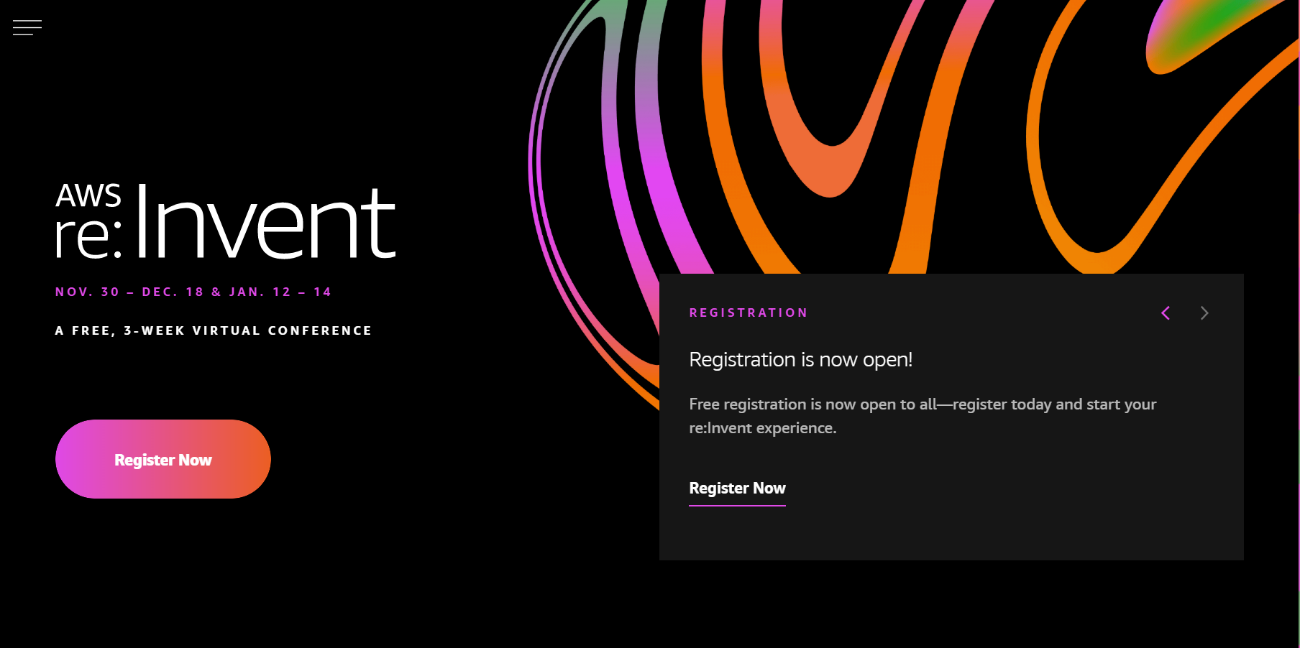1300x648 pixels.
Task: Open the hamburger menu icon
Action: [x=27, y=27]
